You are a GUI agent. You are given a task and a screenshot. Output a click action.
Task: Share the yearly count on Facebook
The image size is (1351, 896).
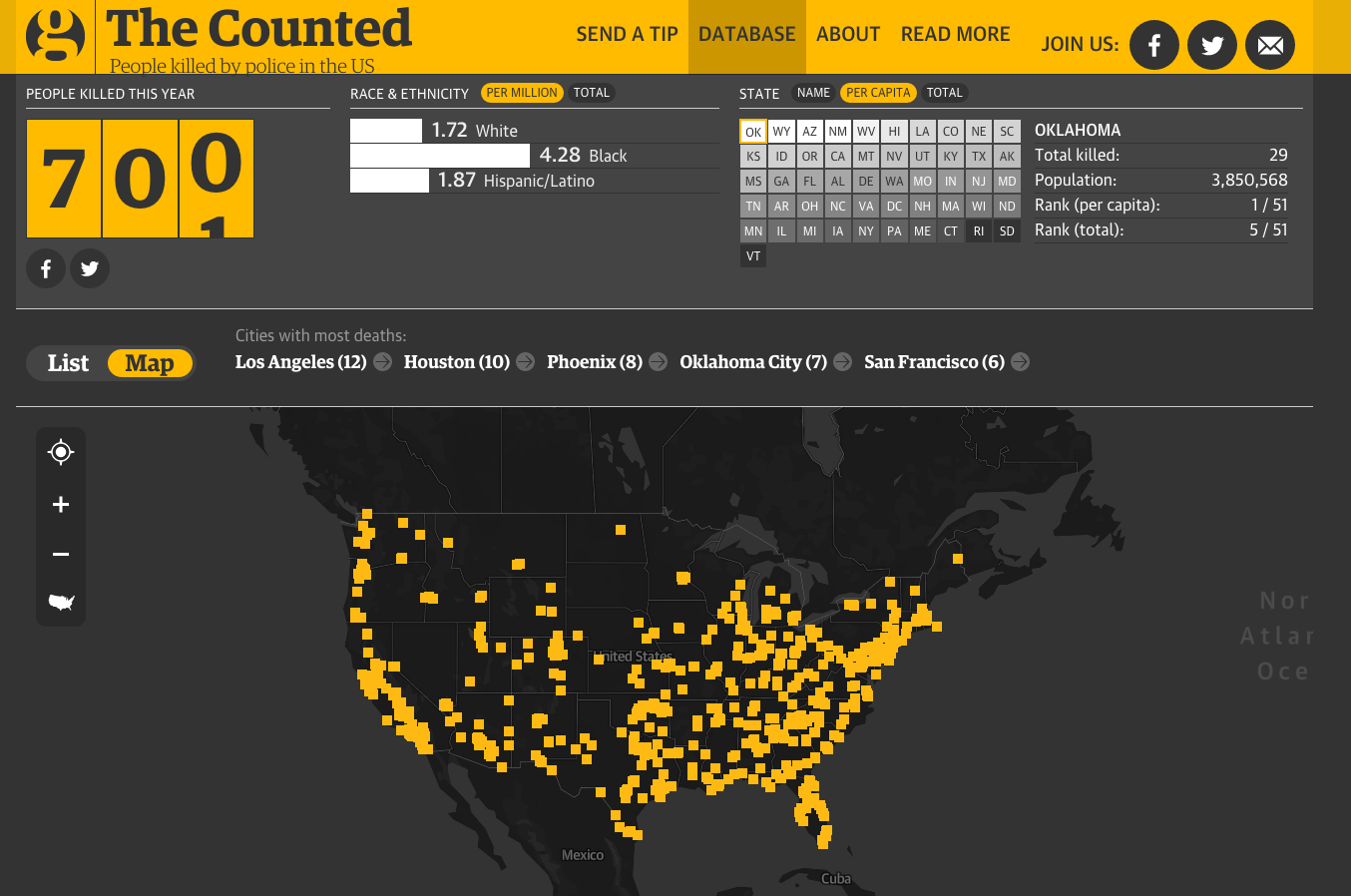[46, 268]
